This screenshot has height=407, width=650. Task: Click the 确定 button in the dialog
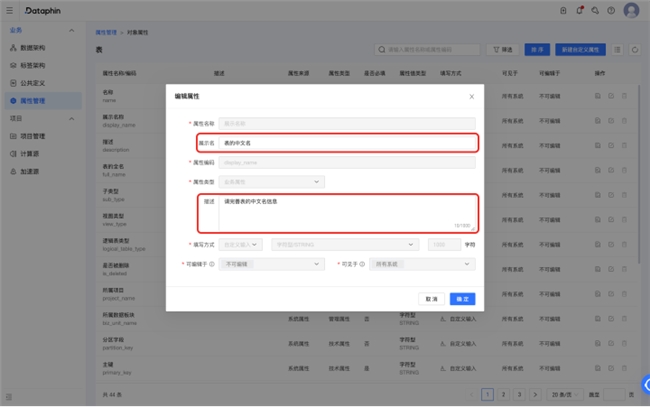[x=462, y=299]
